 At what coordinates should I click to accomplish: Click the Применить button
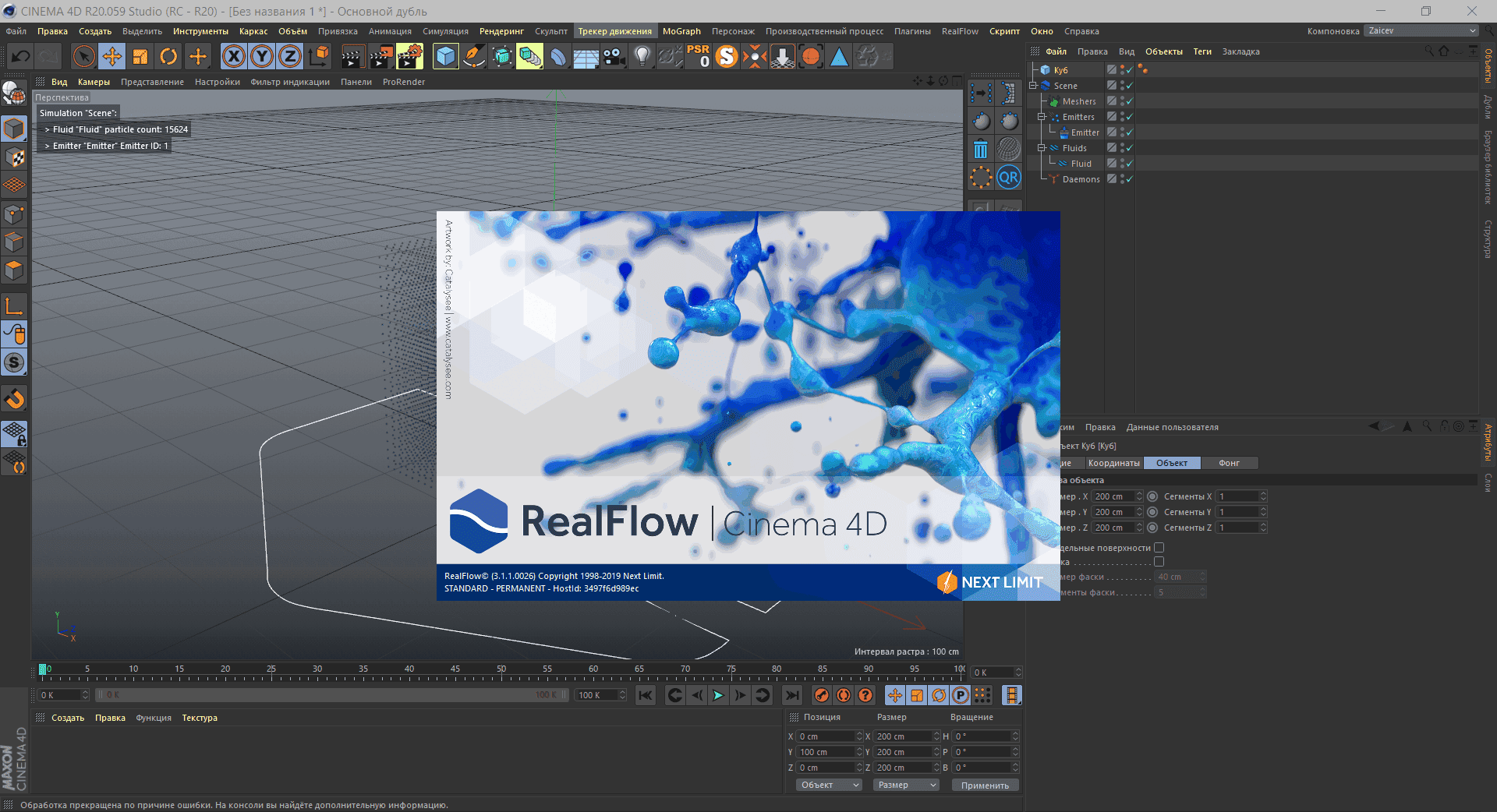(x=985, y=786)
